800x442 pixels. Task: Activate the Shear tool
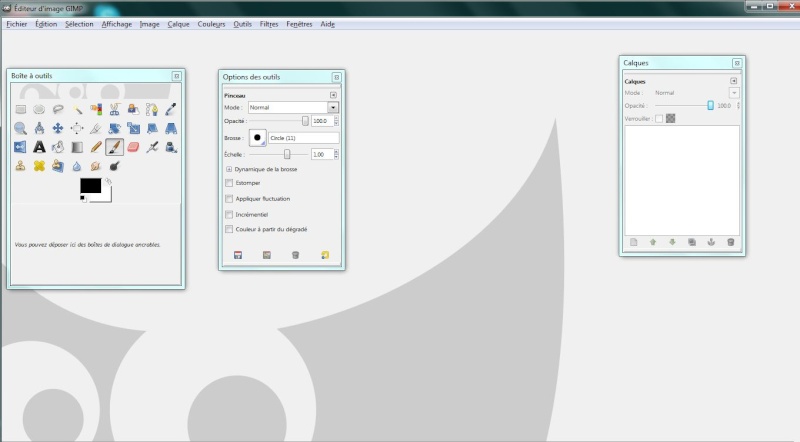(152, 128)
